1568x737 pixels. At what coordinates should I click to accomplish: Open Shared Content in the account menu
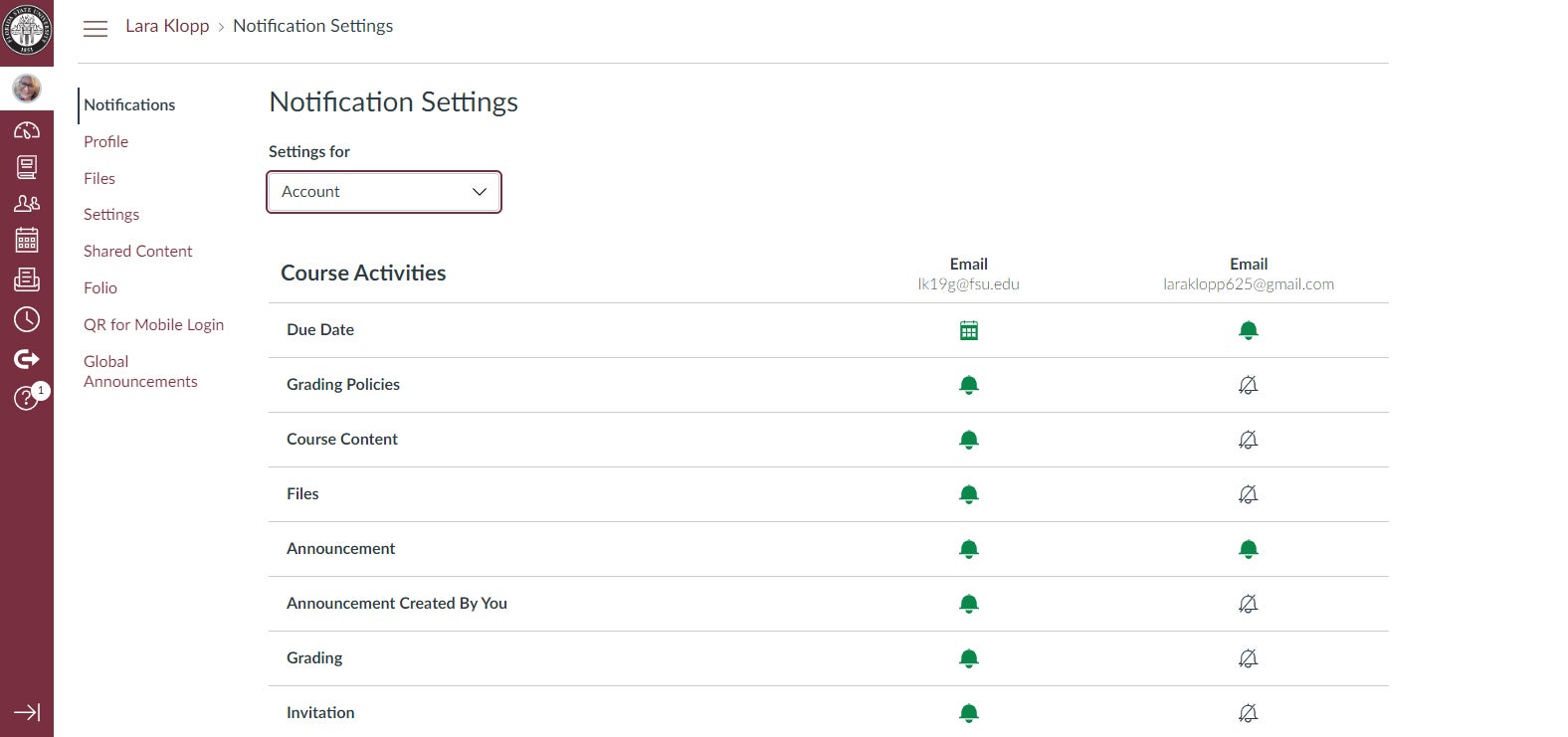click(137, 251)
